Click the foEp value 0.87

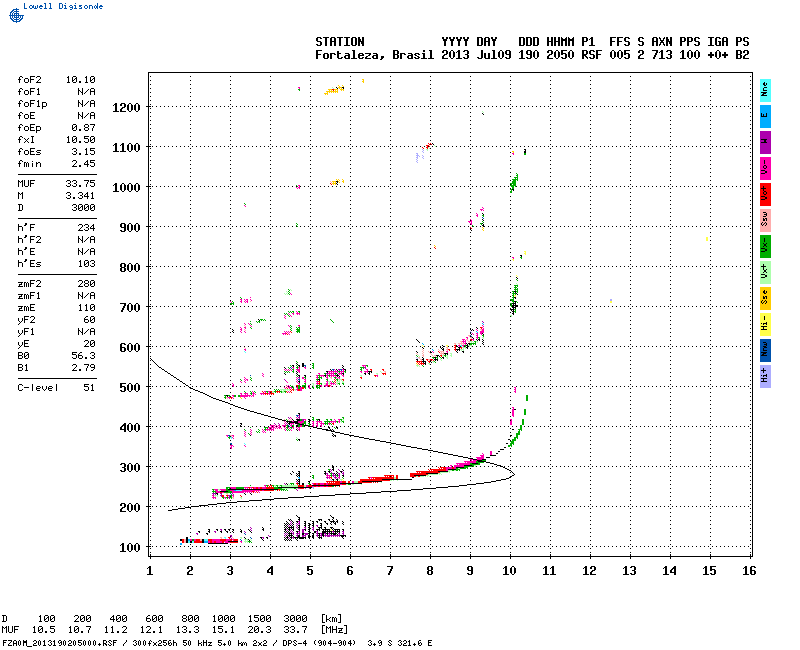[x=83, y=128]
